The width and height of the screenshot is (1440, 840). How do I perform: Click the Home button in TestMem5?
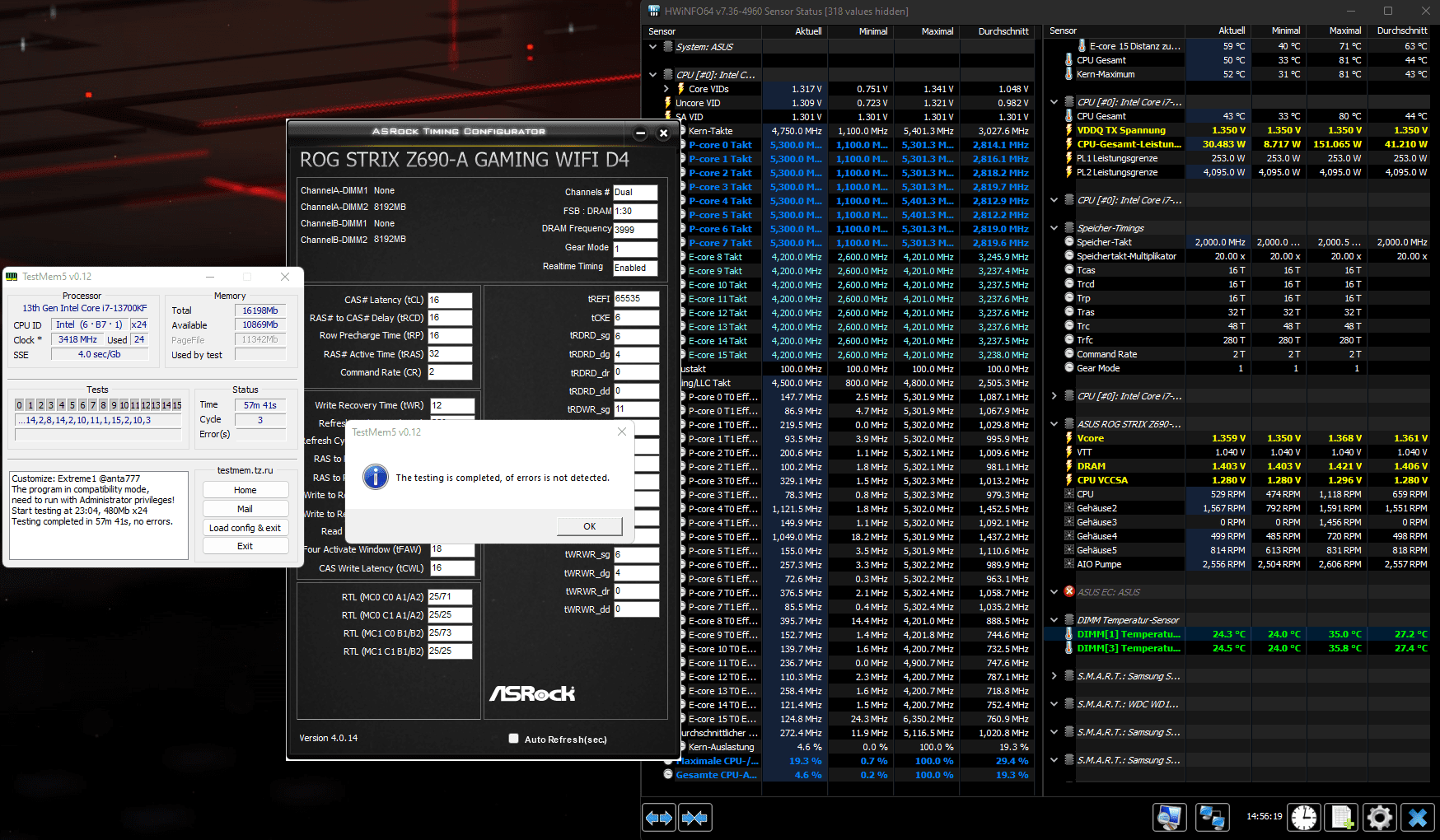[245, 490]
